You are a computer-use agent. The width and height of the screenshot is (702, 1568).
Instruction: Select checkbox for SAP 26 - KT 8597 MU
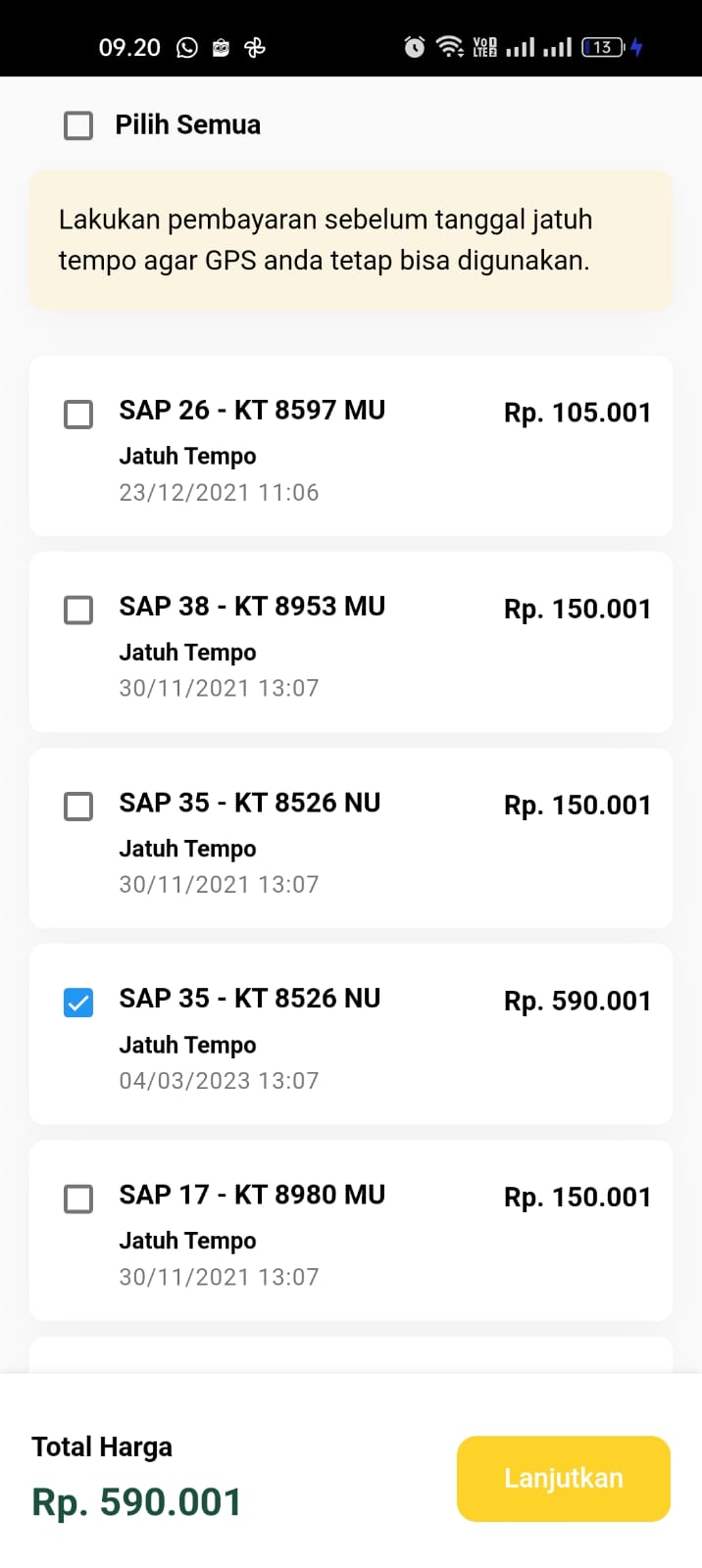tap(78, 415)
